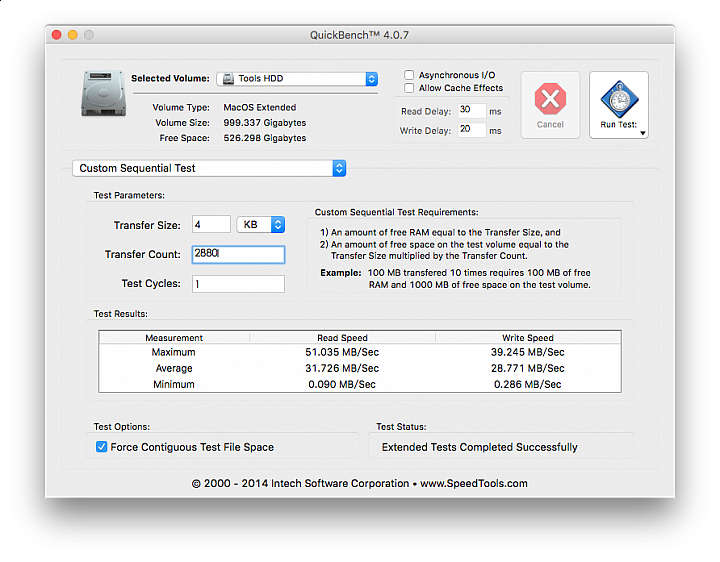This screenshot has width=720, height=562.
Task: Click the Read Speed column header
Action: click(x=343, y=337)
